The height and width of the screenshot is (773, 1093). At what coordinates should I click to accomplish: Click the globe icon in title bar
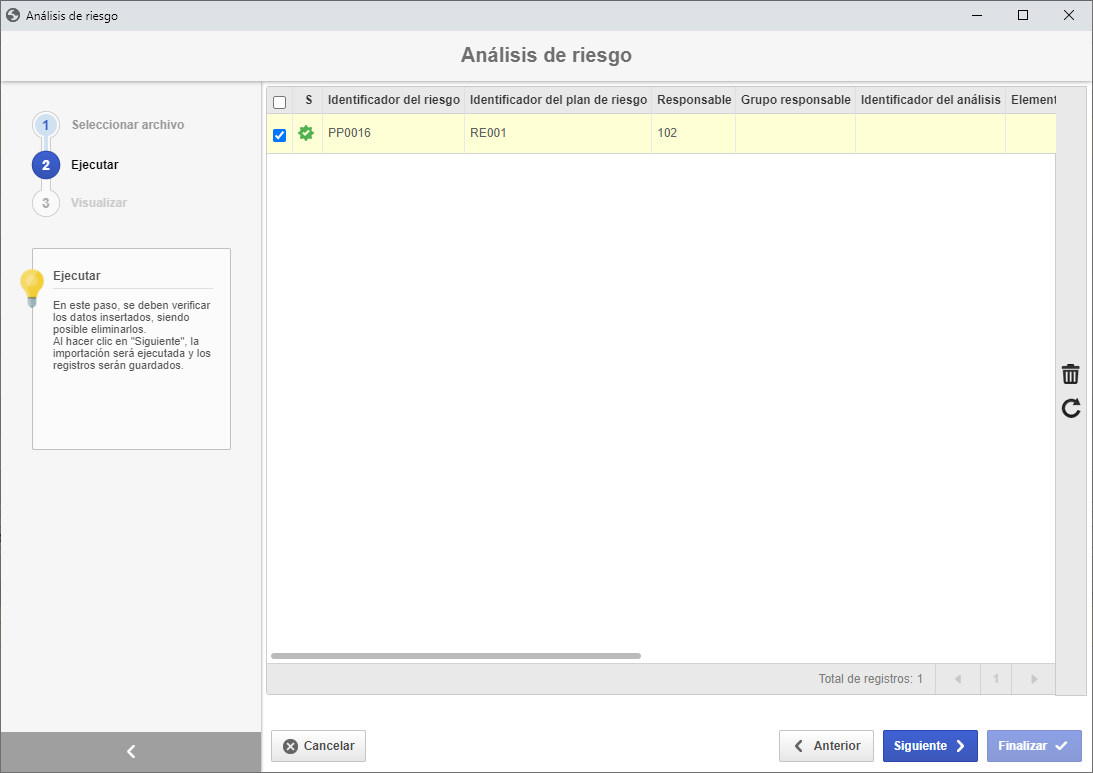[13, 15]
